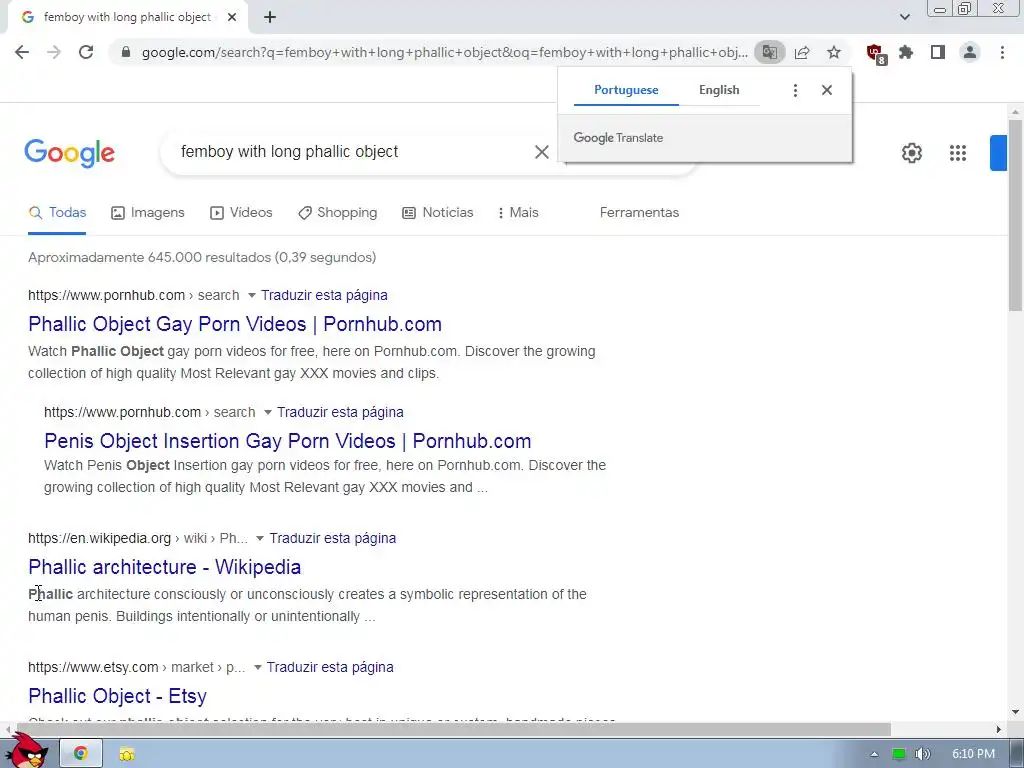Expand the Mais menu
Image resolution: width=1024 pixels, height=768 pixels.
(x=518, y=213)
